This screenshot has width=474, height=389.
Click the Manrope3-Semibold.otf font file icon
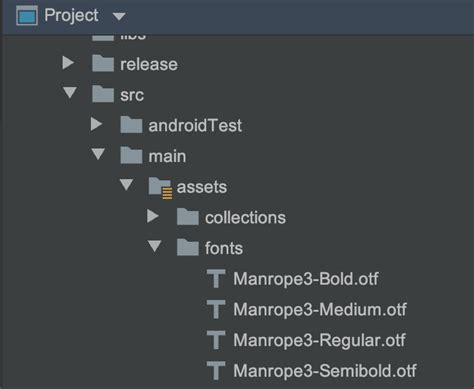click(216, 371)
